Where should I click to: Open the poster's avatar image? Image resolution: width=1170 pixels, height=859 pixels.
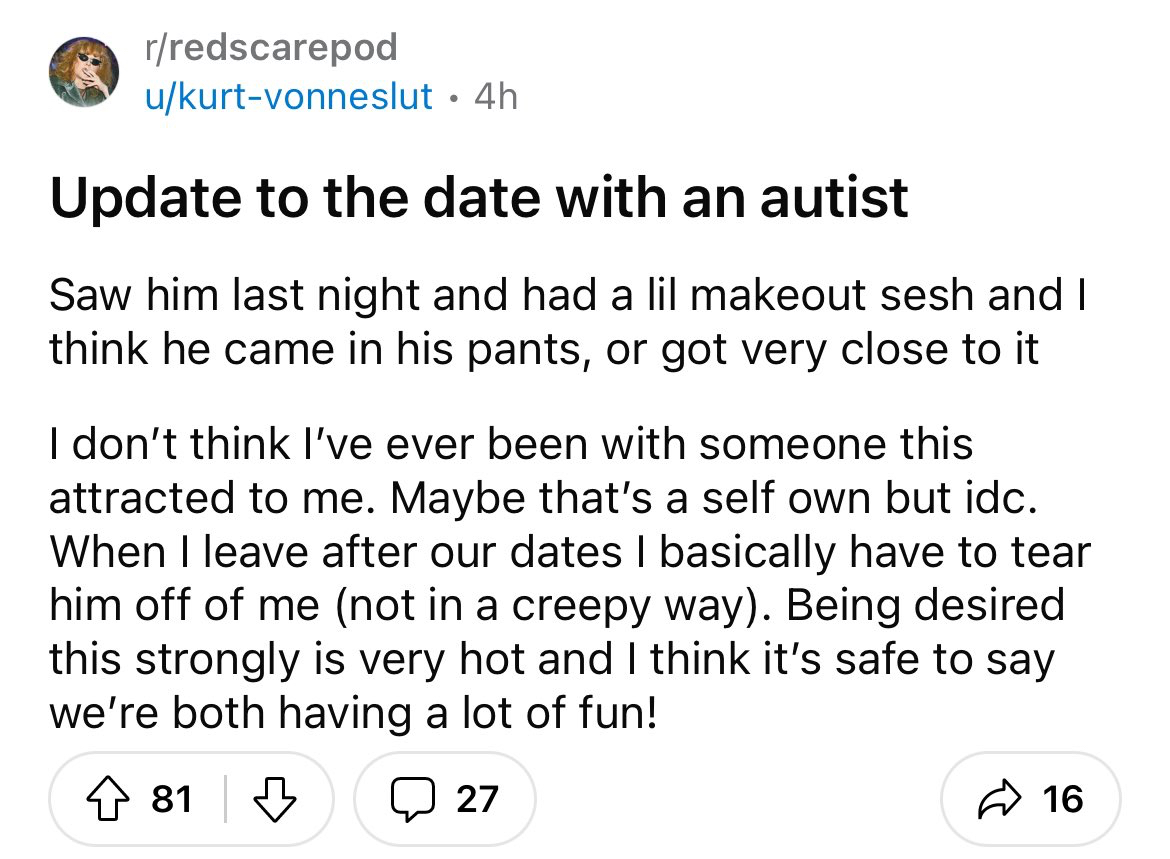click(x=86, y=71)
